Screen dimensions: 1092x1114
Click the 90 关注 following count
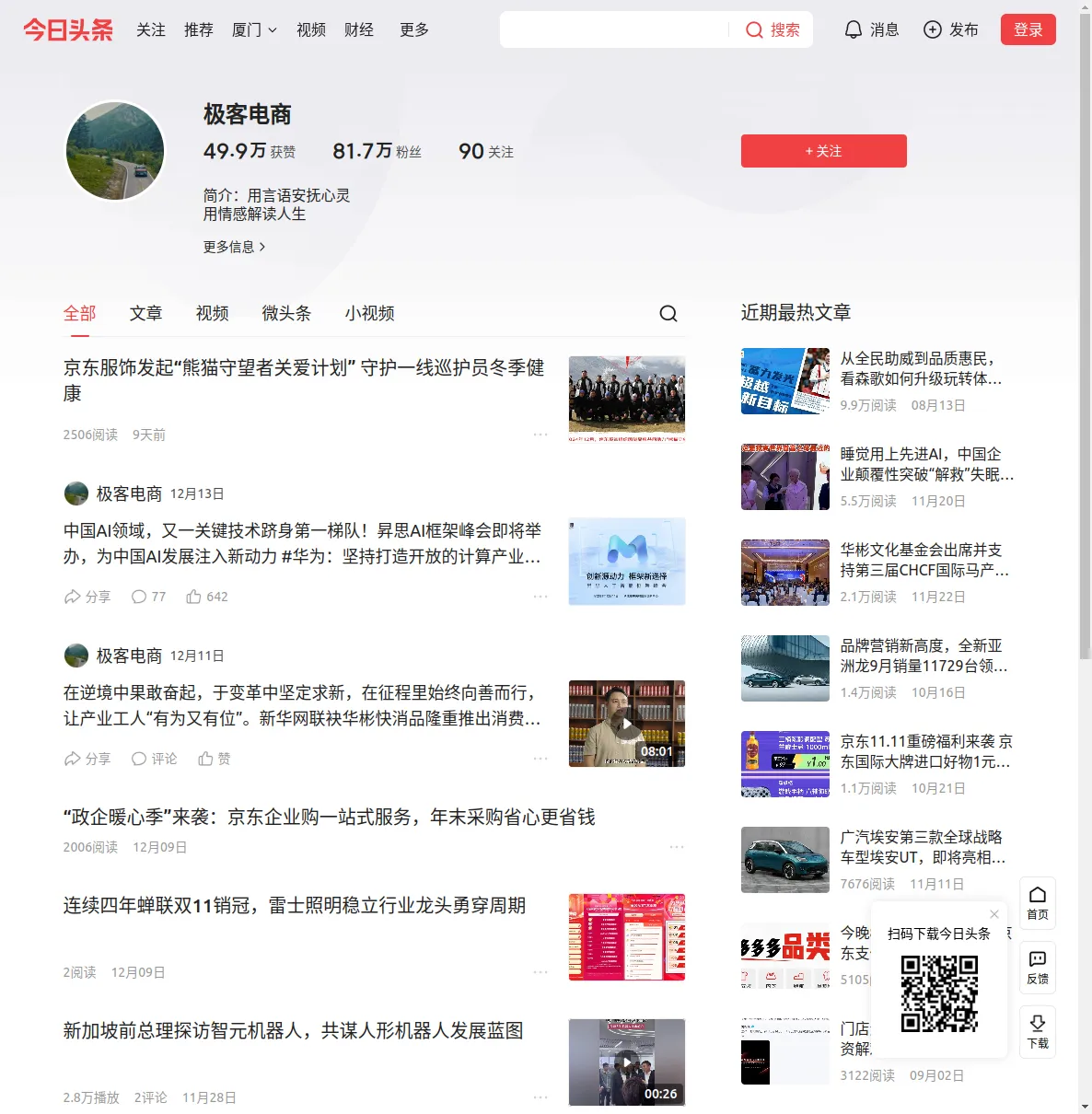pyautogui.click(x=486, y=151)
